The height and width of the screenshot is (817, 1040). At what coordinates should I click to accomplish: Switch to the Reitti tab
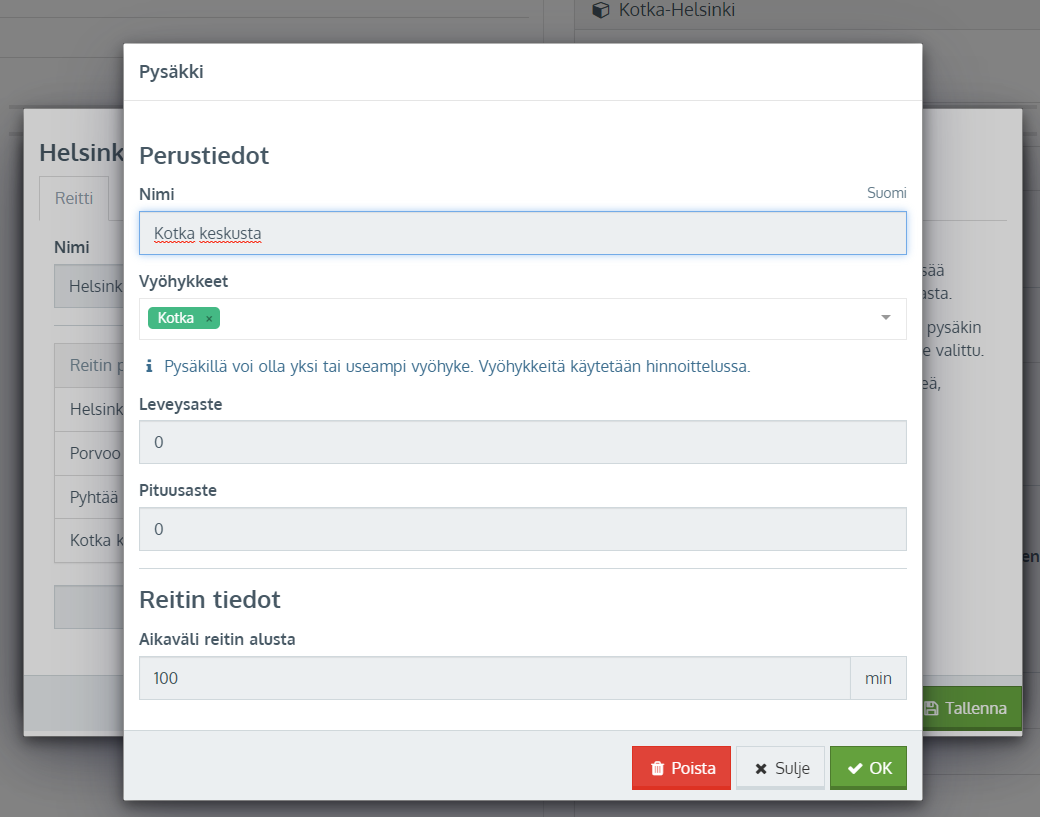click(73, 199)
